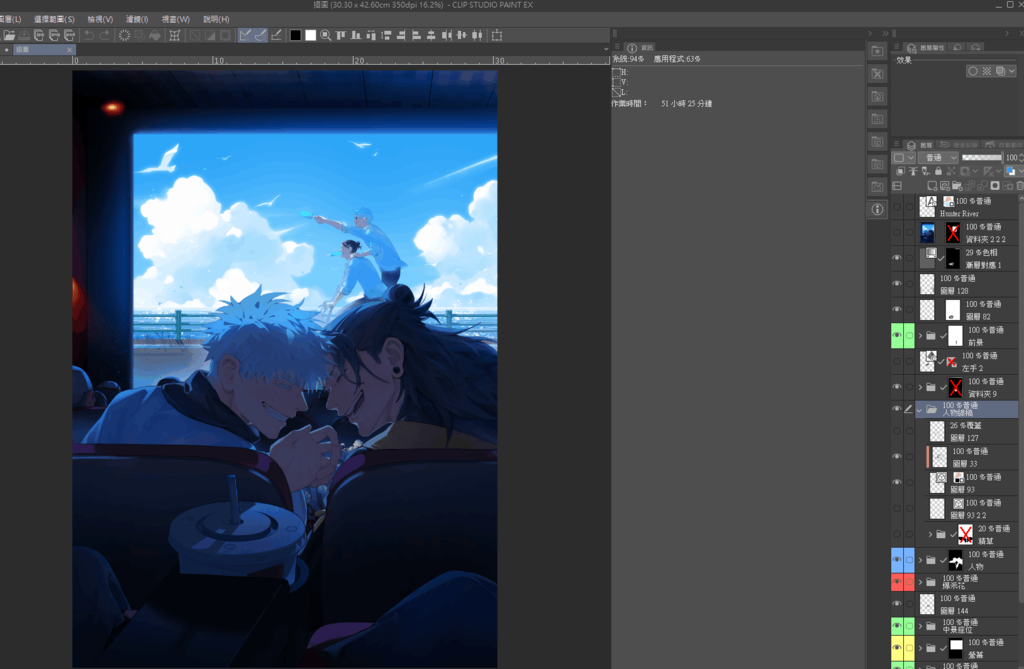1024x669 pixels.
Task: Click the New Layer Folder icon
Action: coord(957,186)
